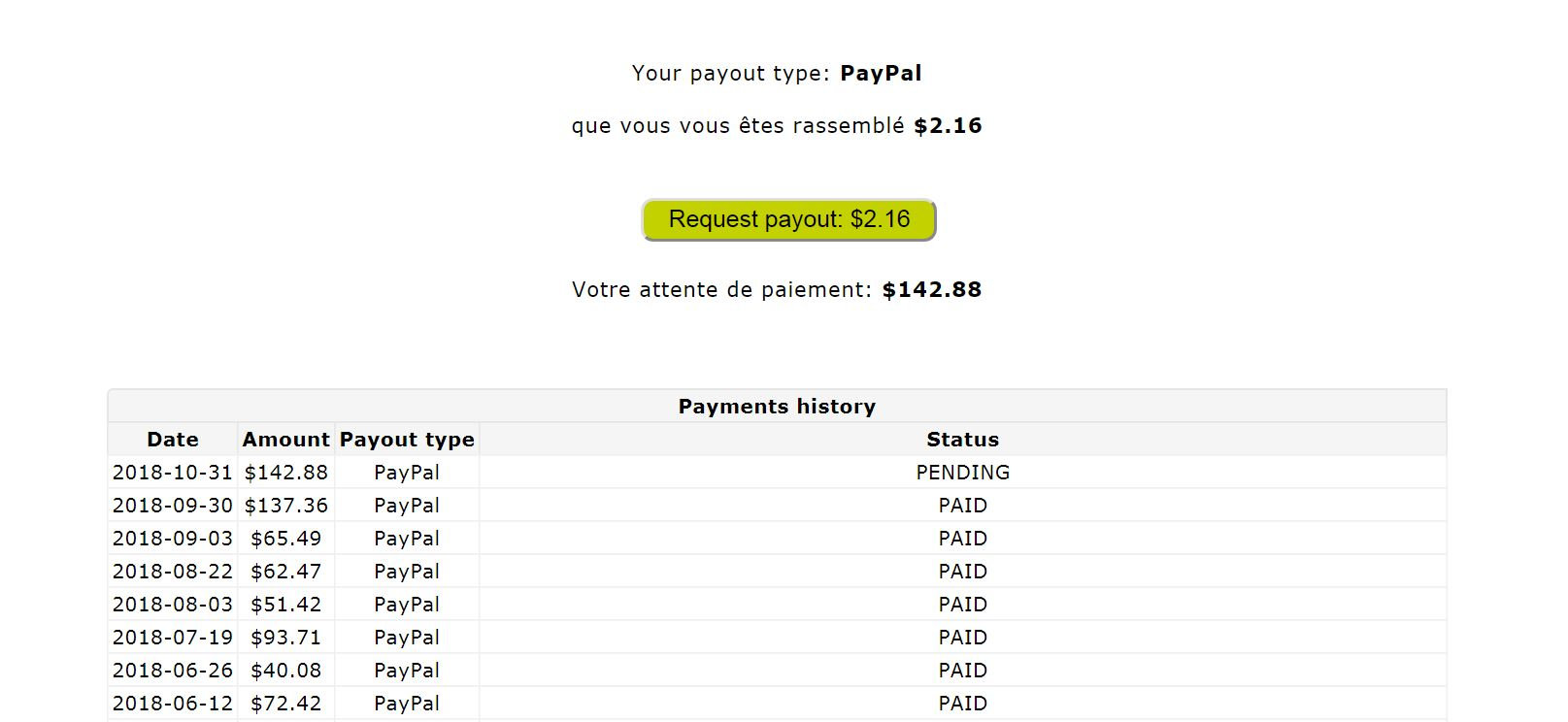Click the $65.49 amount cell
Viewport: 1568px width, 722px height.
(285, 539)
